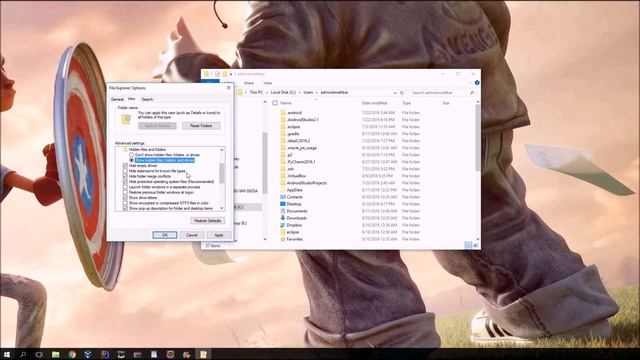Select the Documents folder icon
Image resolution: width=640 pixels, height=360 pixels.
(x=283, y=211)
